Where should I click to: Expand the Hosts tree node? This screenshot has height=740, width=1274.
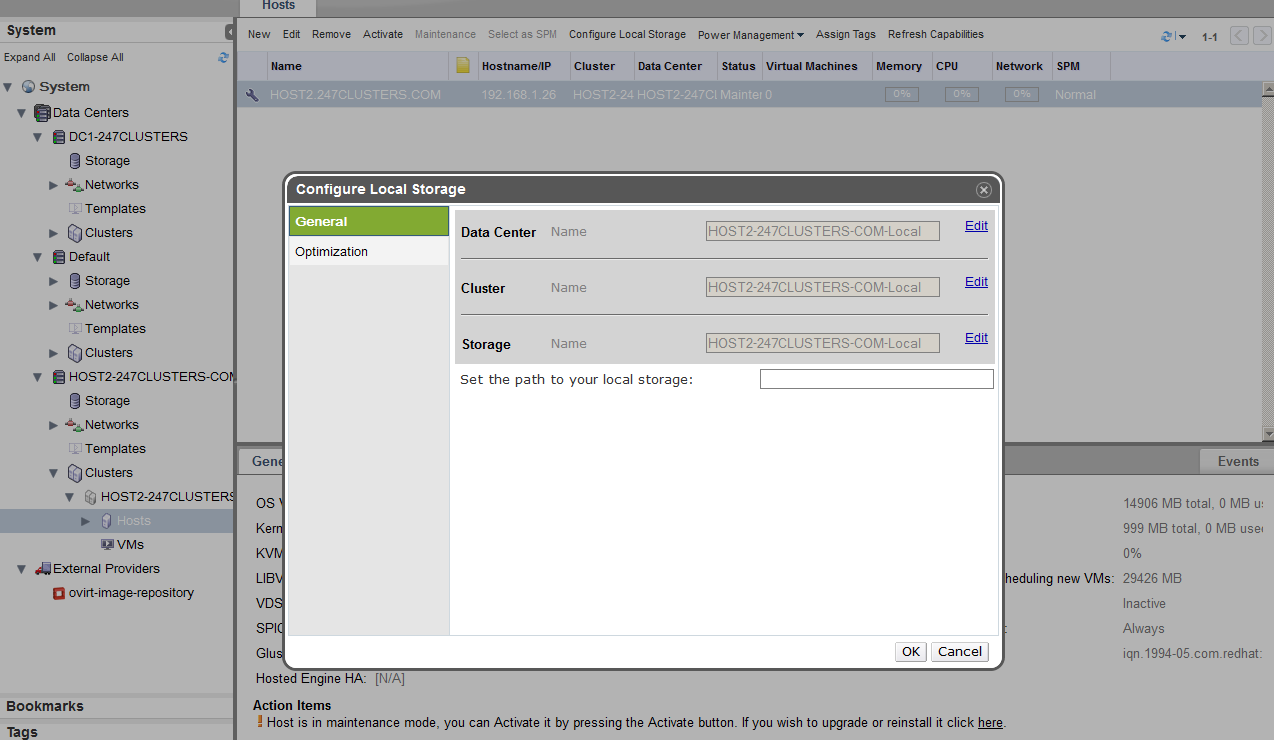[x=86, y=521]
